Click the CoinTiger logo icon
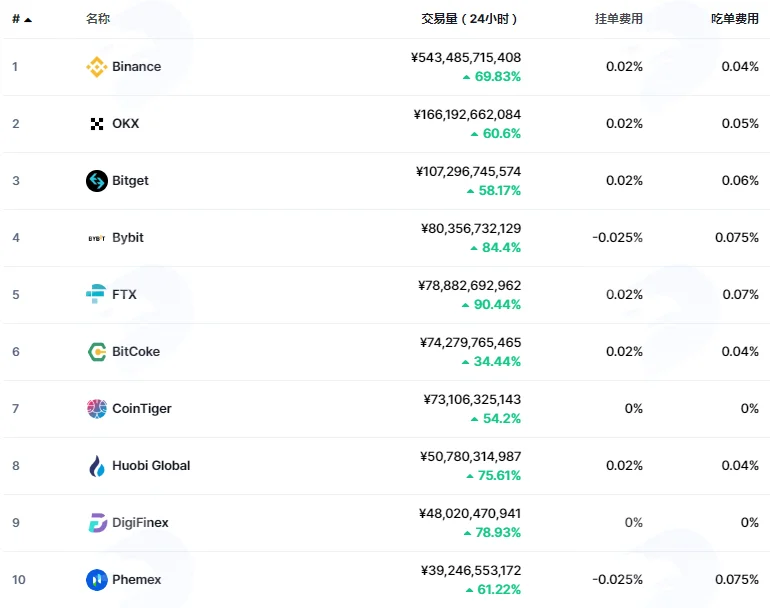Viewport: 770px width, 608px height. pyautogui.click(x=97, y=409)
